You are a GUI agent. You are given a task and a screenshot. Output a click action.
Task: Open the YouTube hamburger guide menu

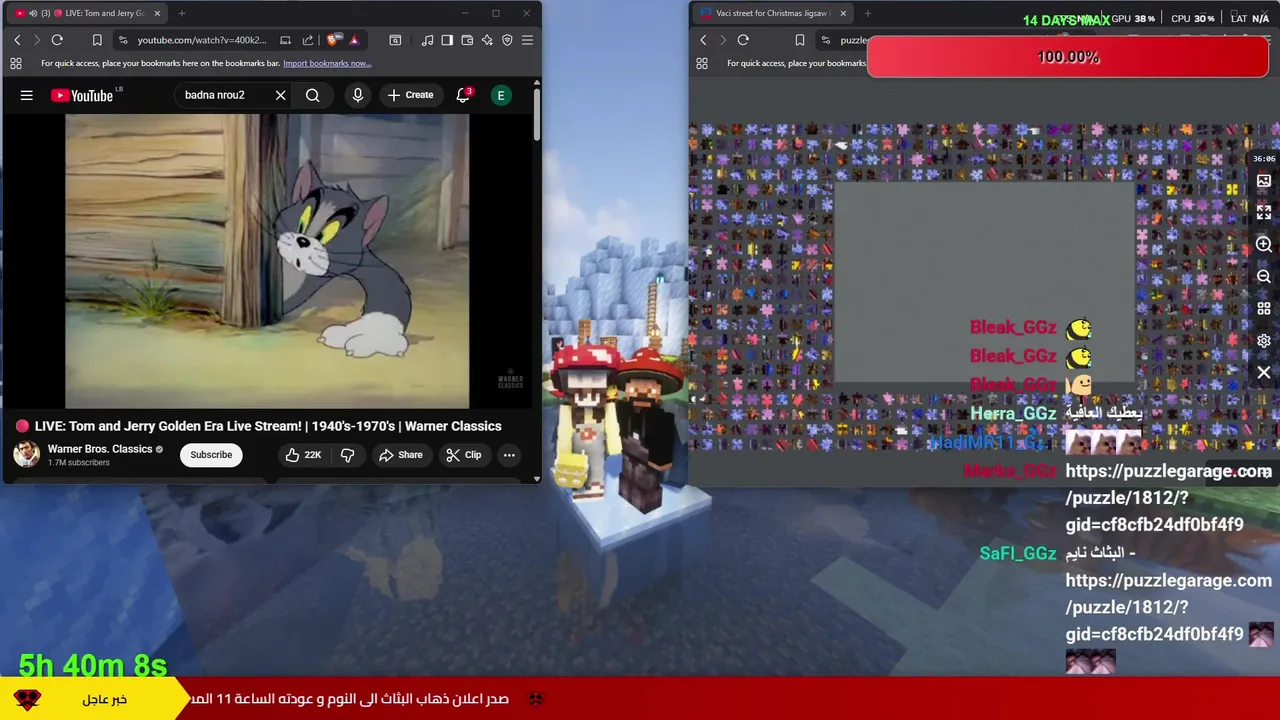pos(27,95)
